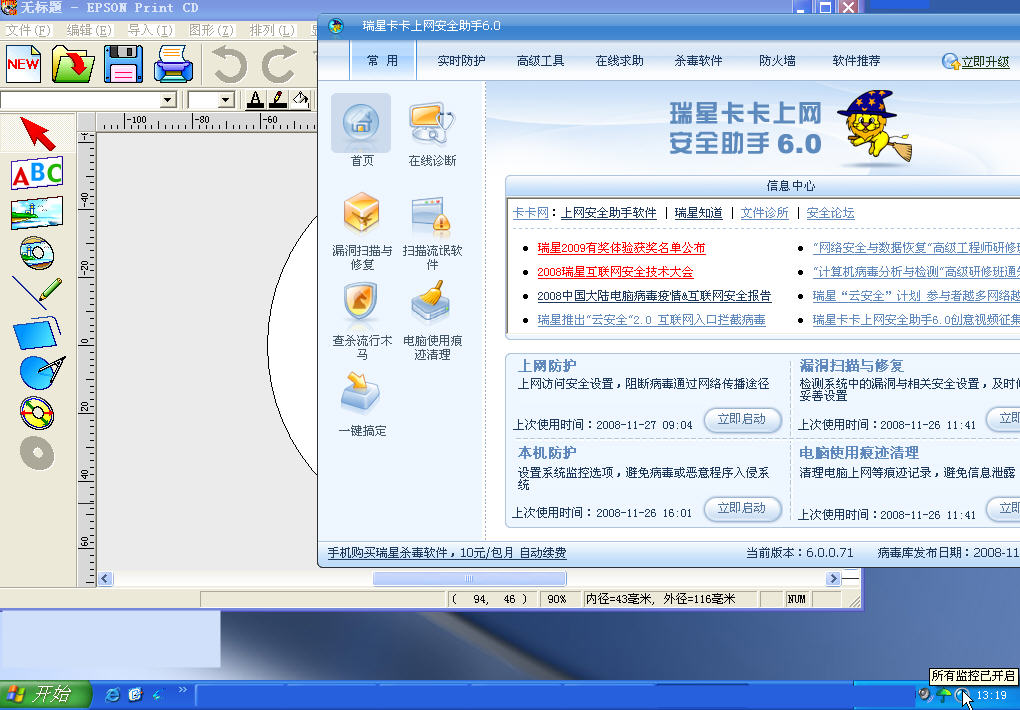Image resolution: width=1020 pixels, height=710 pixels.
Task: Click the NEW document icon in EPSON Print CD
Action: pos(23,63)
